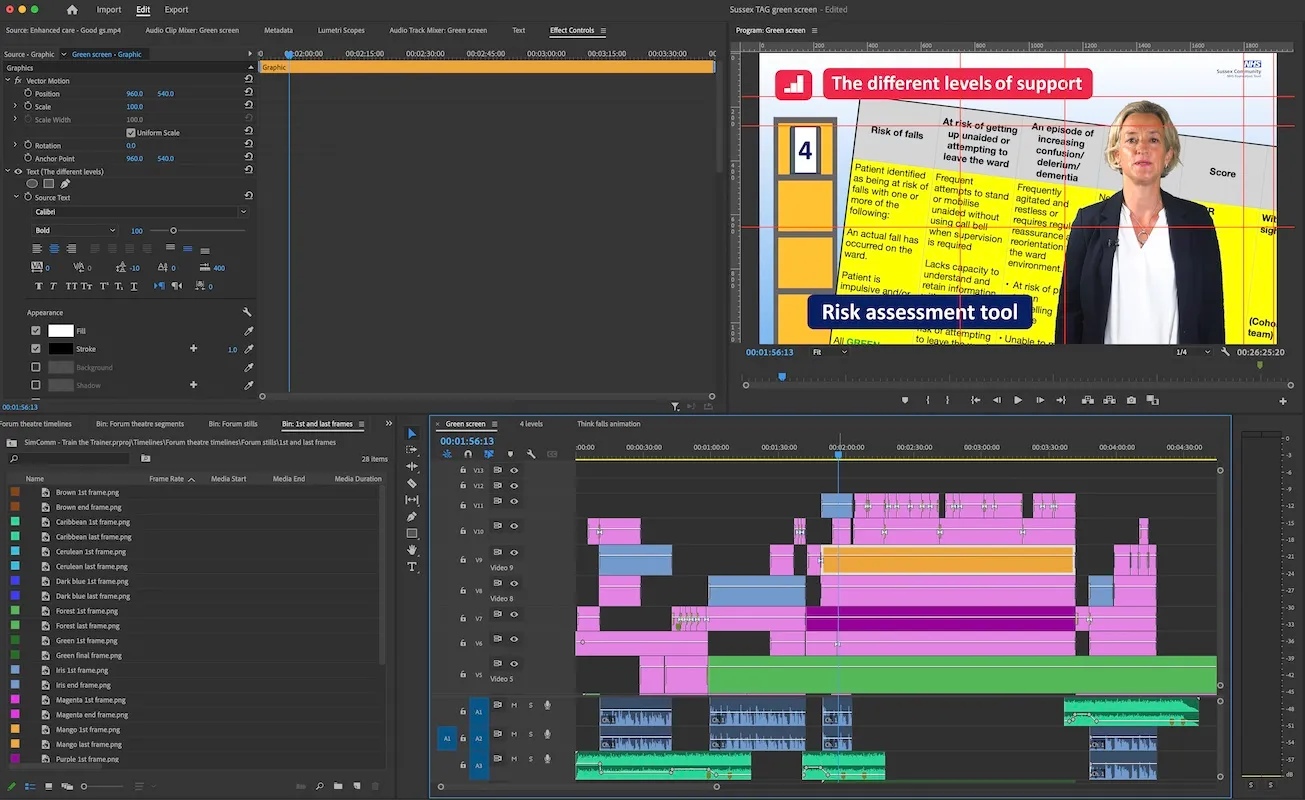This screenshot has height=800, width=1305.
Task: Open timeline display settings wrench
Action: point(531,454)
